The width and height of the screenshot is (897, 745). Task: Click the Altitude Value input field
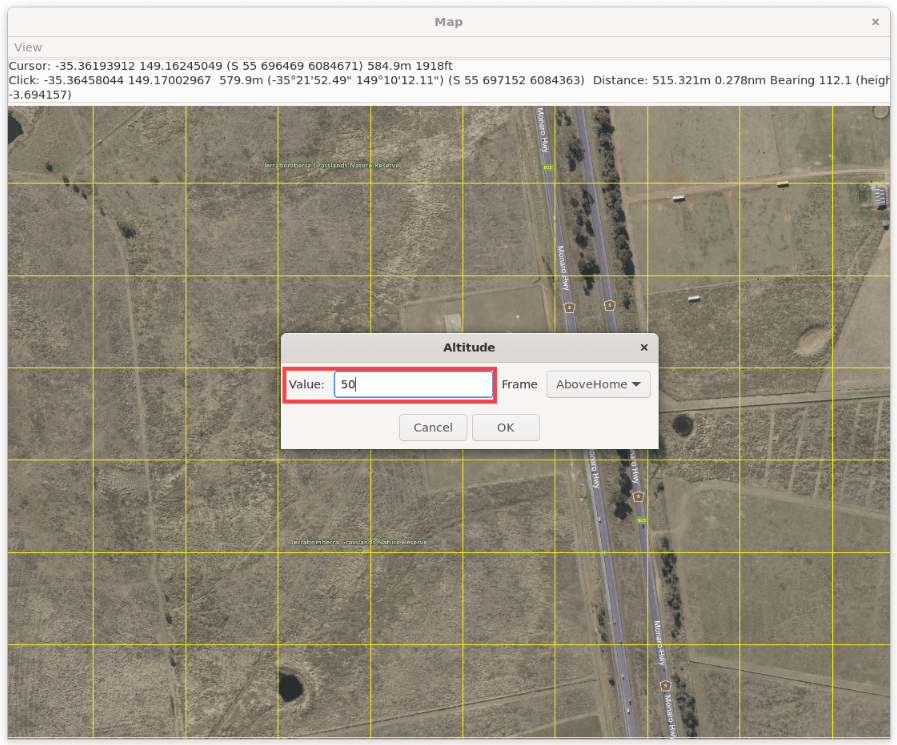413,385
